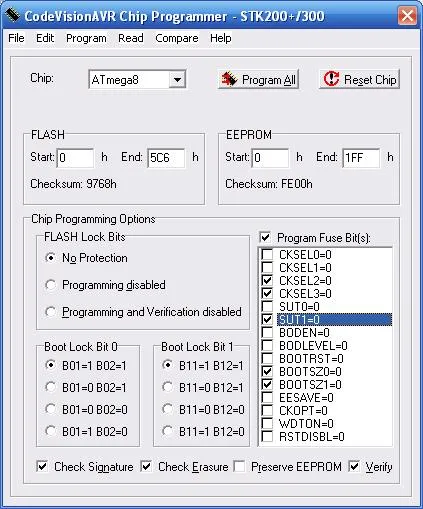
Task: Click the red Reset Chip icon
Action: 331,79
